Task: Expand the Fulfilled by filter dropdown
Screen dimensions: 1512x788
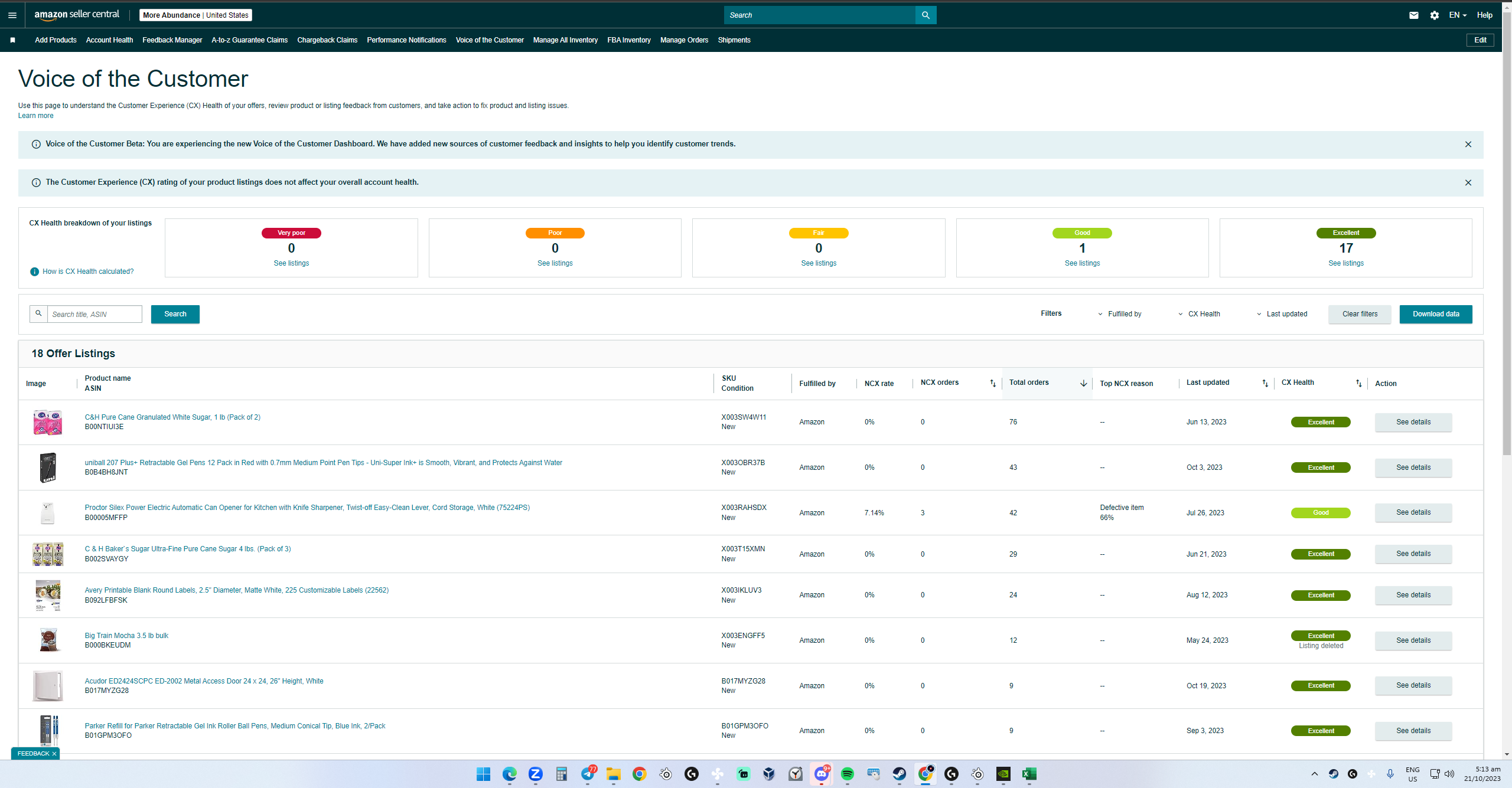Action: 1119,314
